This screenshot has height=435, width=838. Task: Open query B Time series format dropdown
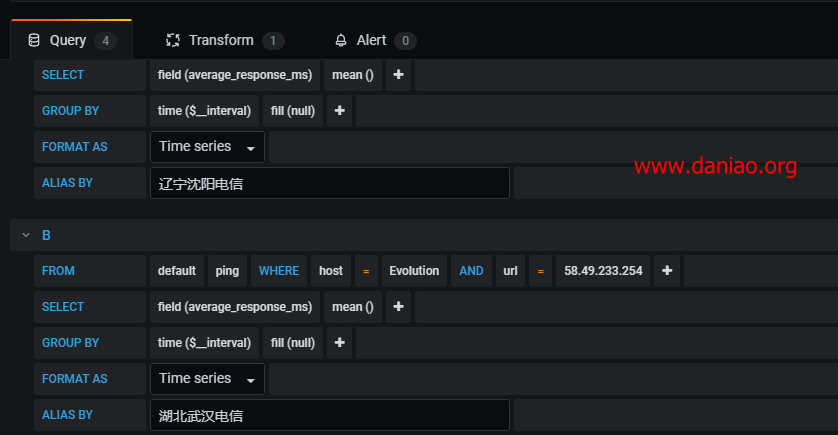207,379
